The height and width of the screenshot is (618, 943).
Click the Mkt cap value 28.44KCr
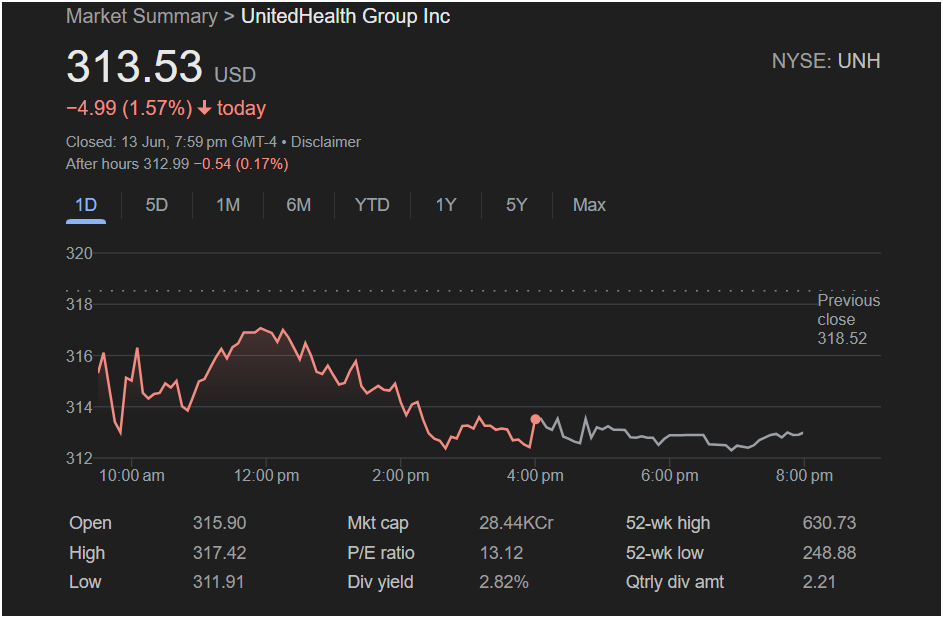516,523
